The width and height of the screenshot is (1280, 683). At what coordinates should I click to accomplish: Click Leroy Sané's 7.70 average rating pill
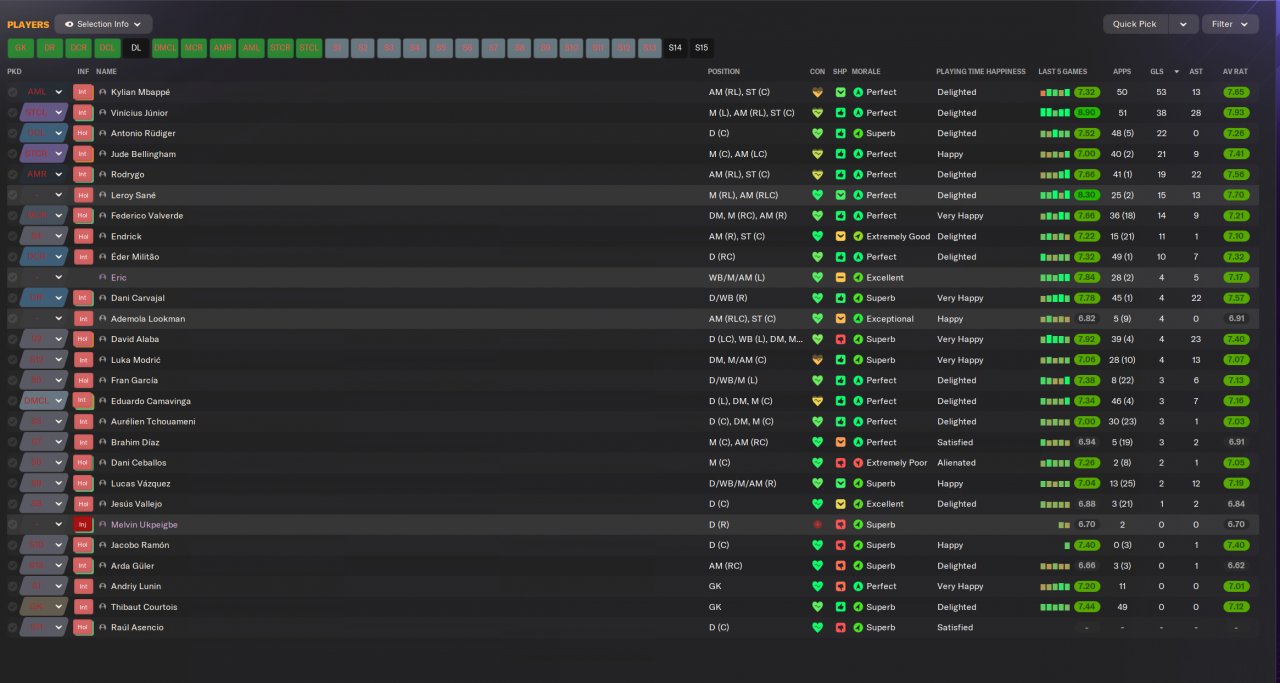click(1236, 195)
